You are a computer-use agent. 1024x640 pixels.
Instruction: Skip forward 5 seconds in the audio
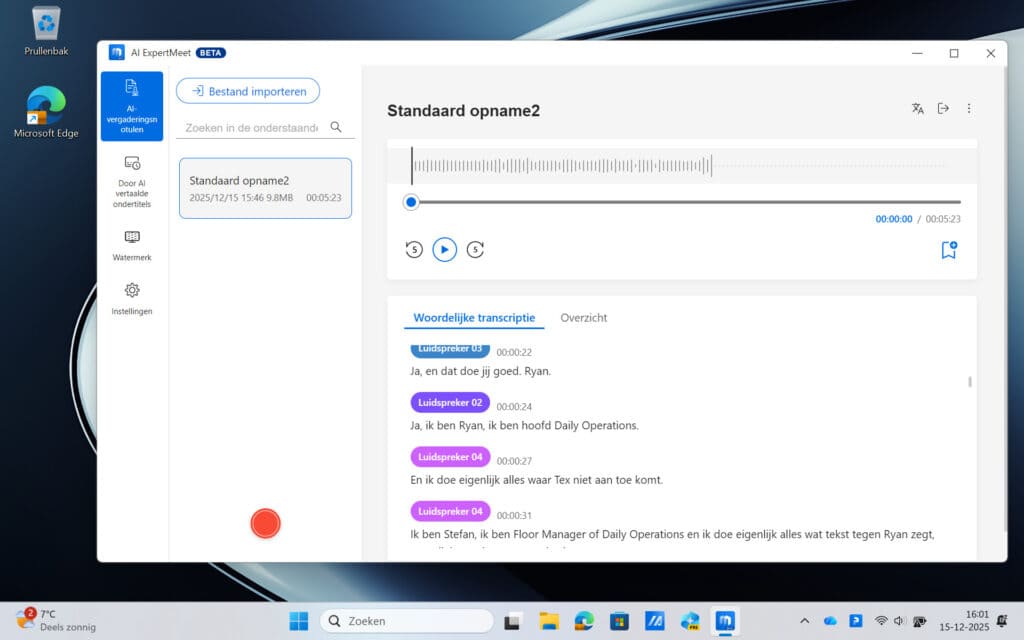click(x=476, y=249)
